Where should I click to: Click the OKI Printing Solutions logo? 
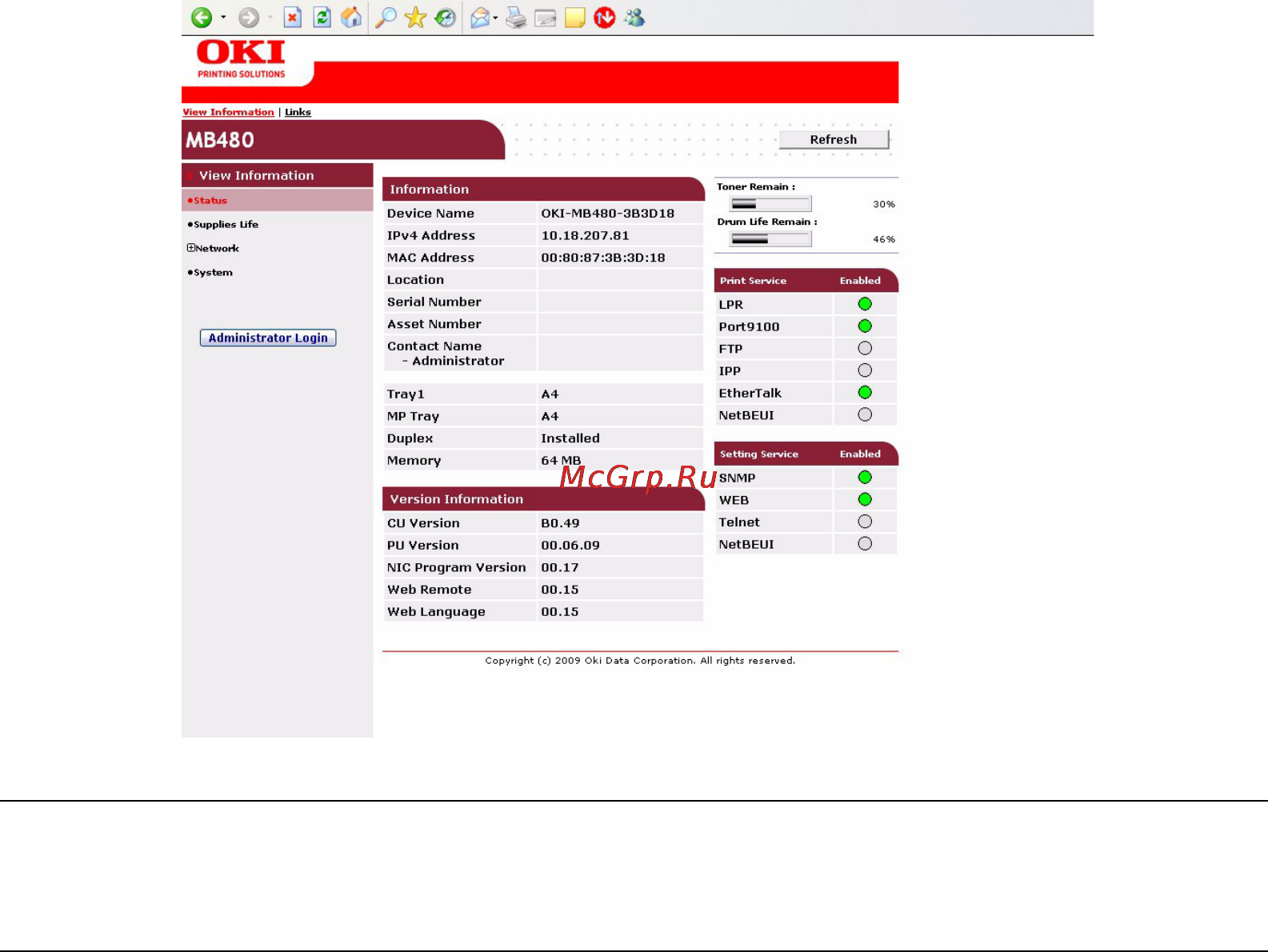click(242, 59)
